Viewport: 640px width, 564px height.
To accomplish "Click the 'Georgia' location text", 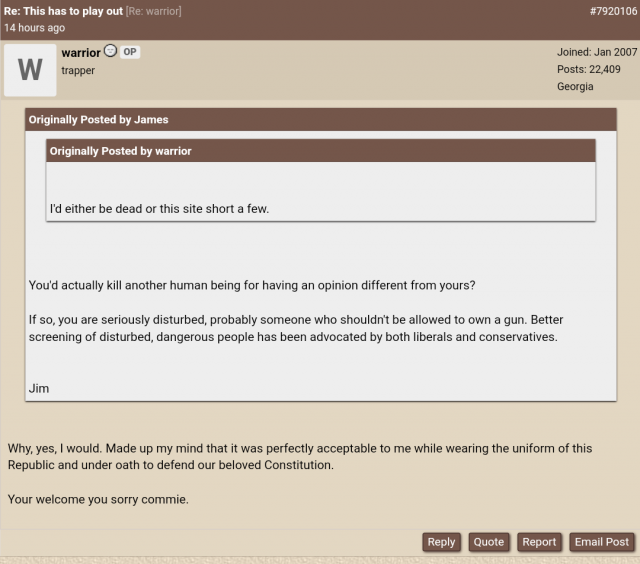I will [575, 87].
